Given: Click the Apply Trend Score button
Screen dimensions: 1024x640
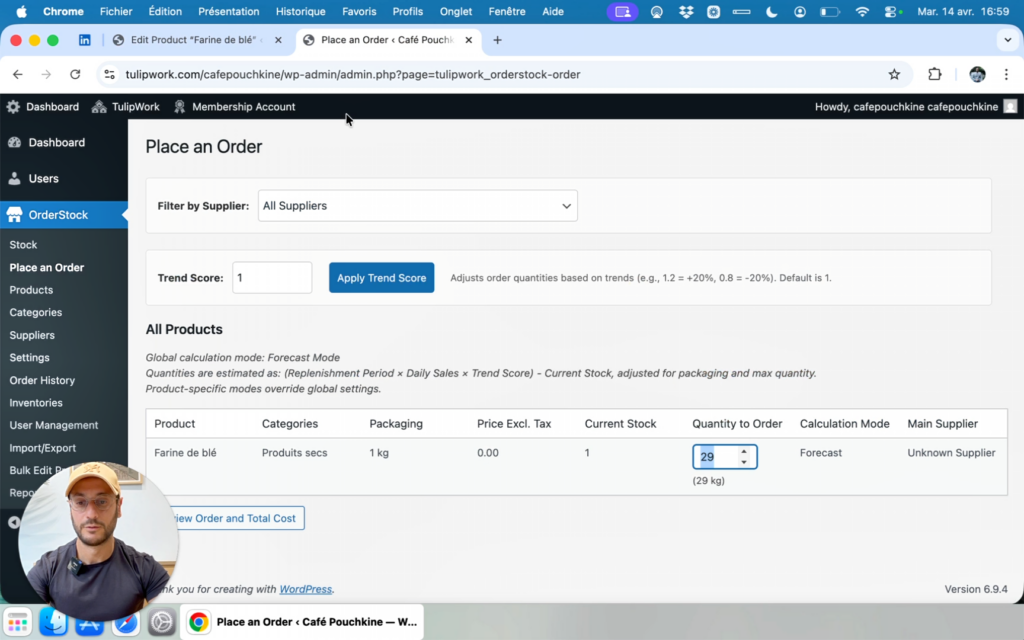Looking at the screenshot, I should (x=381, y=278).
